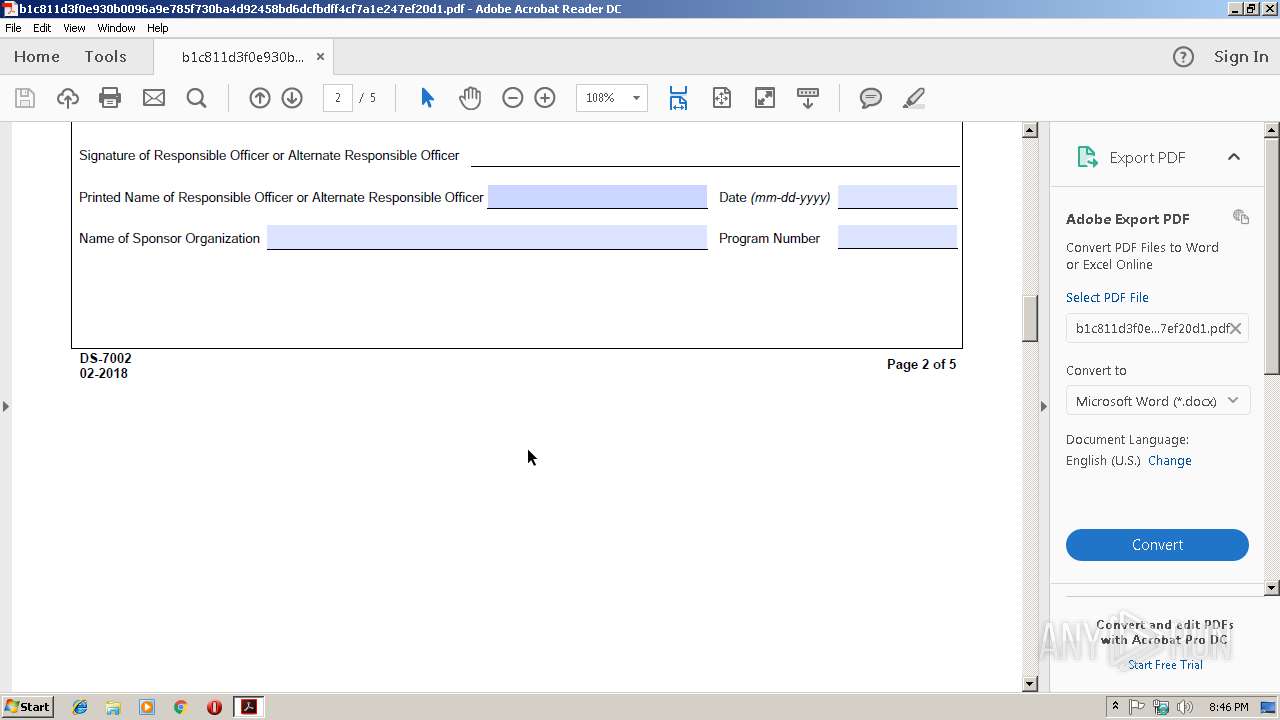Image resolution: width=1280 pixels, height=720 pixels.
Task: Go to previous page arrow
Action: pyautogui.click(x=260, y=98)
